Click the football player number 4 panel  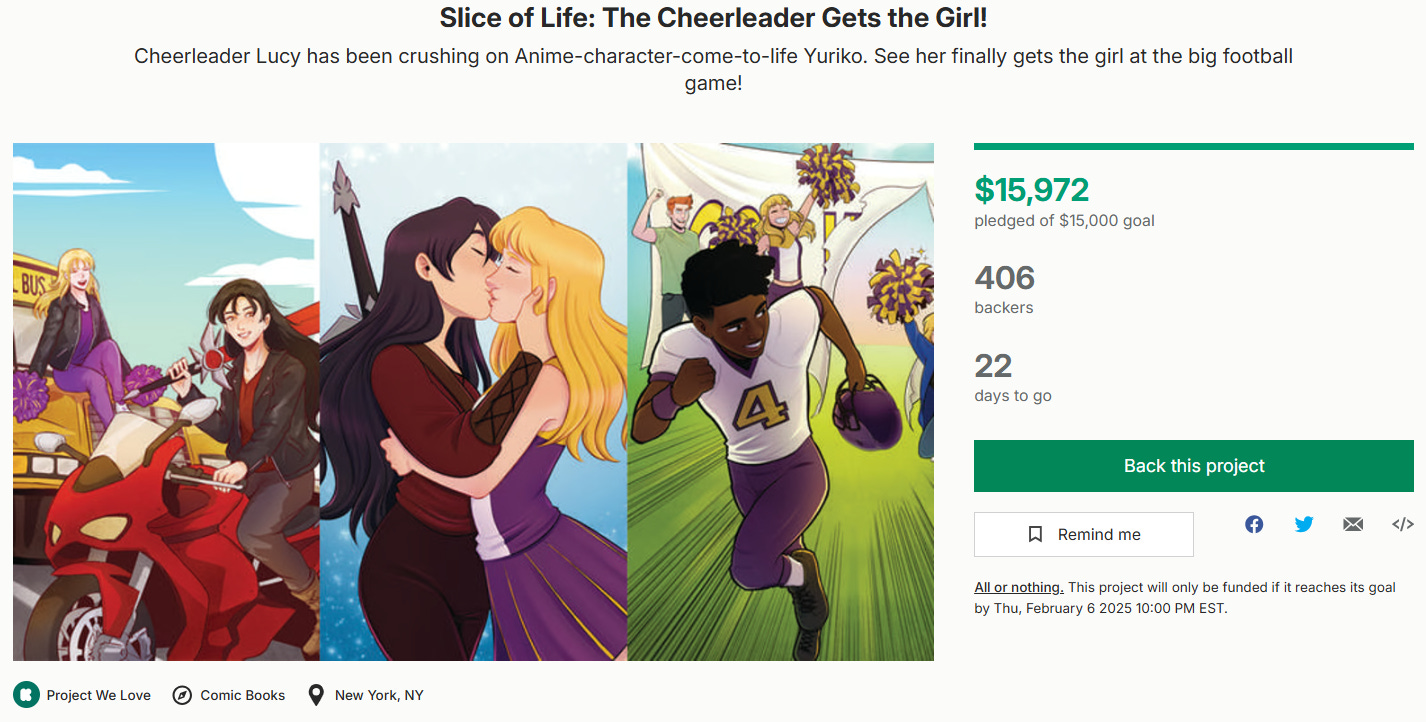(780, 402)
